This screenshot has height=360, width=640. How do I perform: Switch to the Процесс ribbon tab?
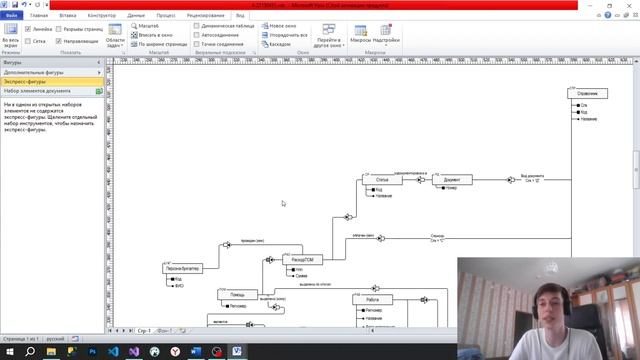(x=166, y=16)
